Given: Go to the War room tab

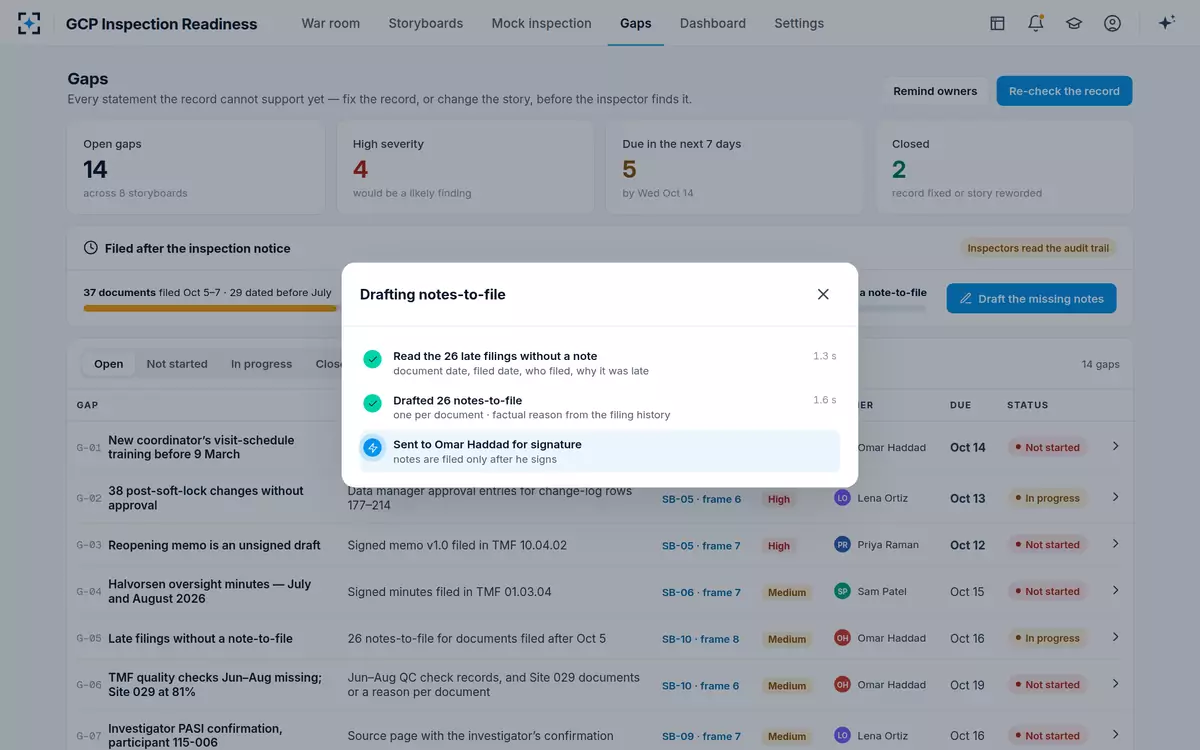Looking at the screenshot, I should (331, 23).
